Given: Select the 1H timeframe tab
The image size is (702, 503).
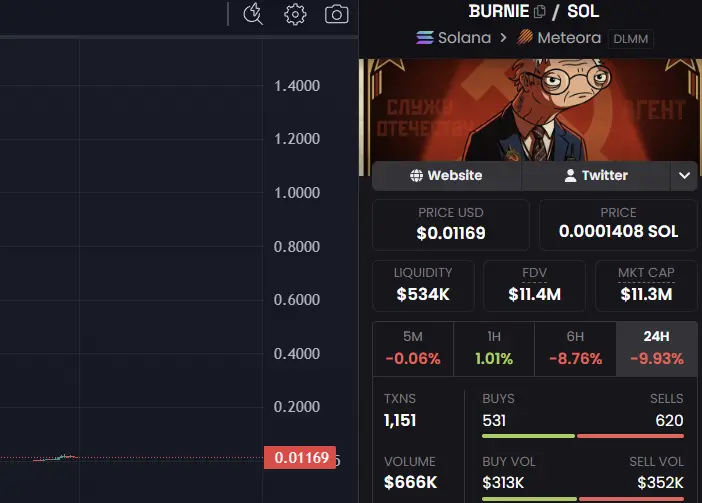Looking at the screenshot, I should point(494,349).
